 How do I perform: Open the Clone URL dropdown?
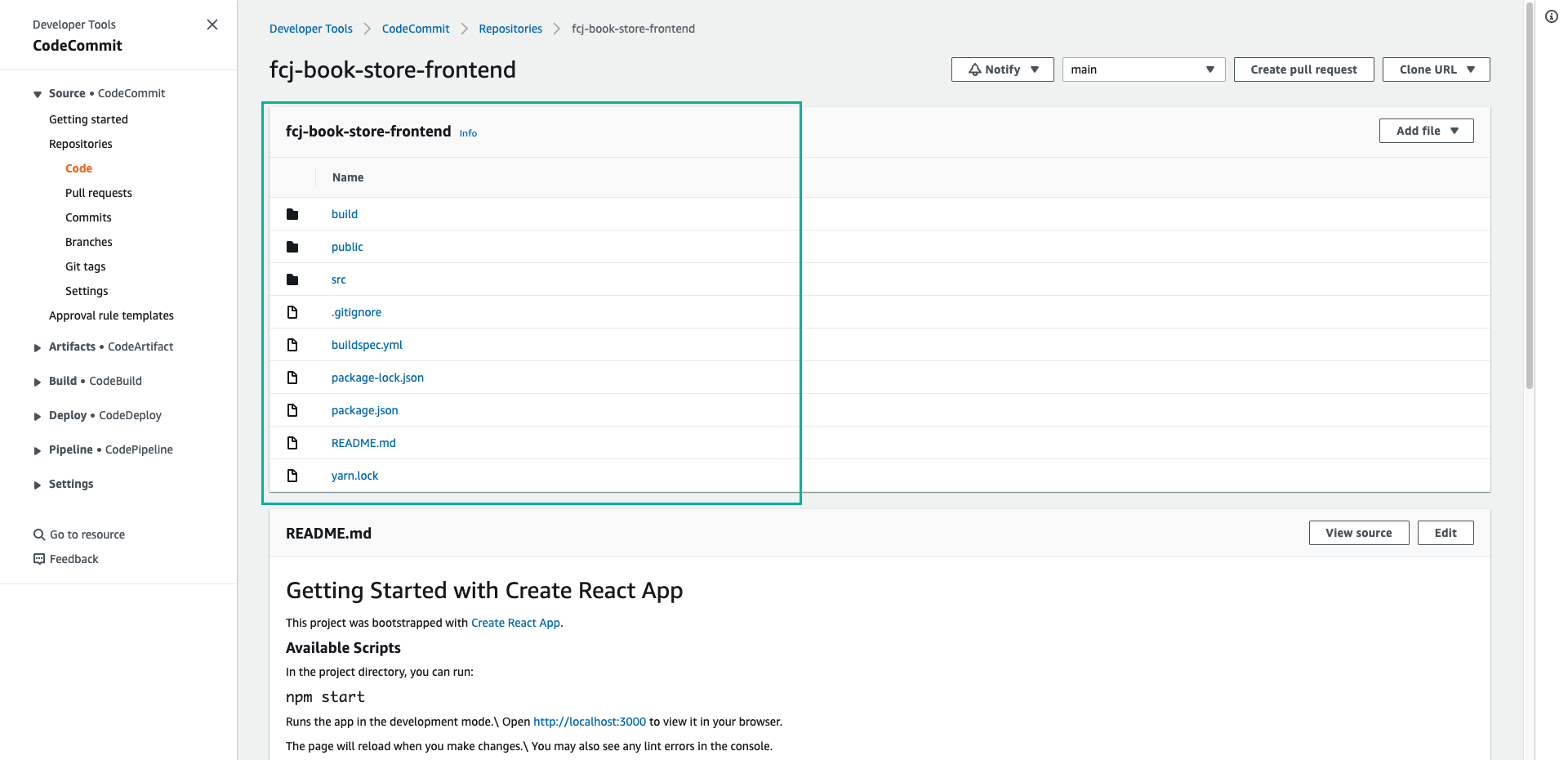1436,69
